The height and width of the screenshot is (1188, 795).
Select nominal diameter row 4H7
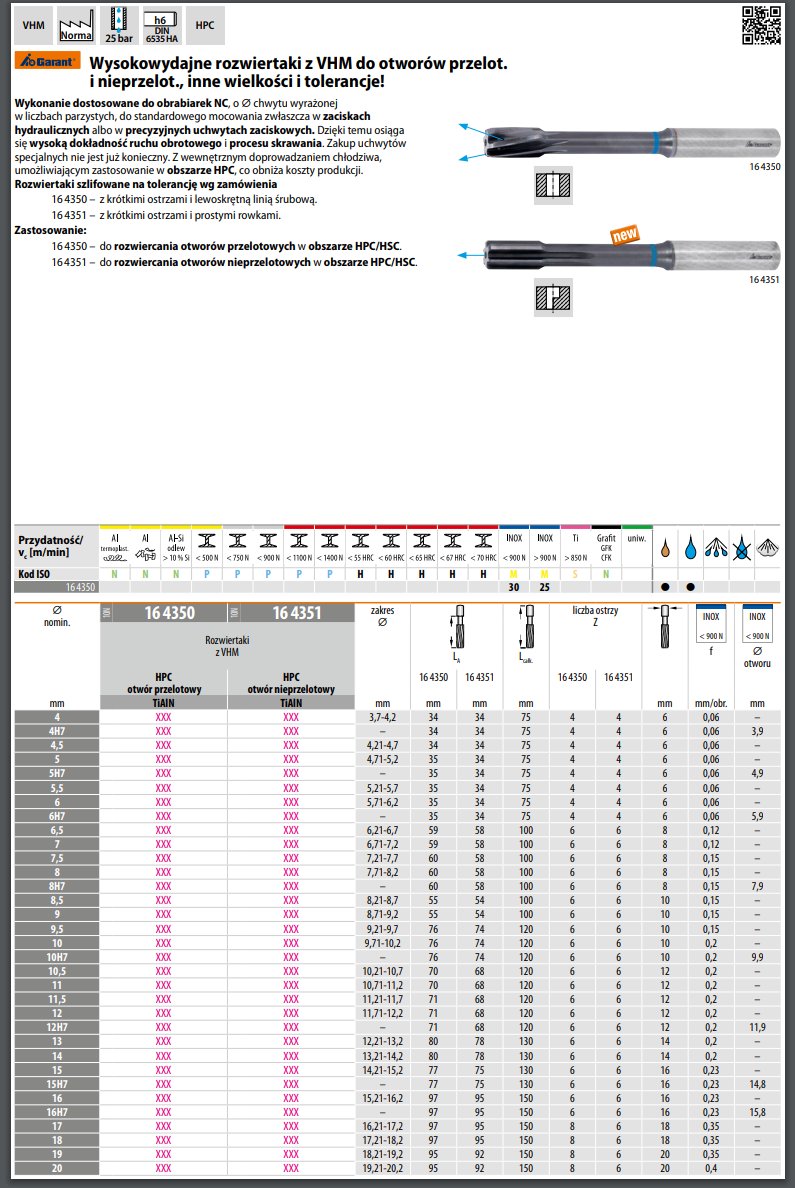point(57,731)
